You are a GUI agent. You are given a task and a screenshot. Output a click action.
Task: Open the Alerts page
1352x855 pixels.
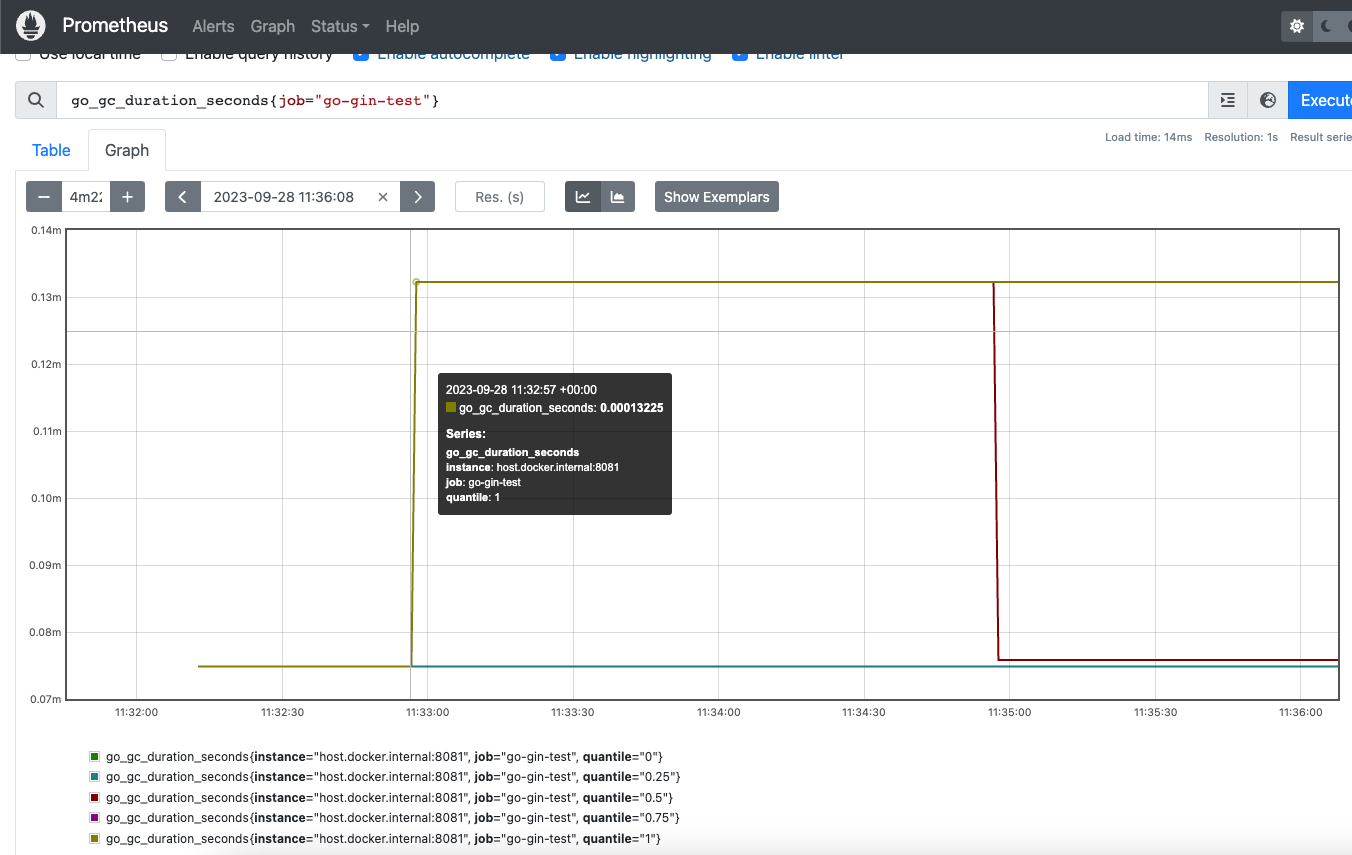(213, 26)
